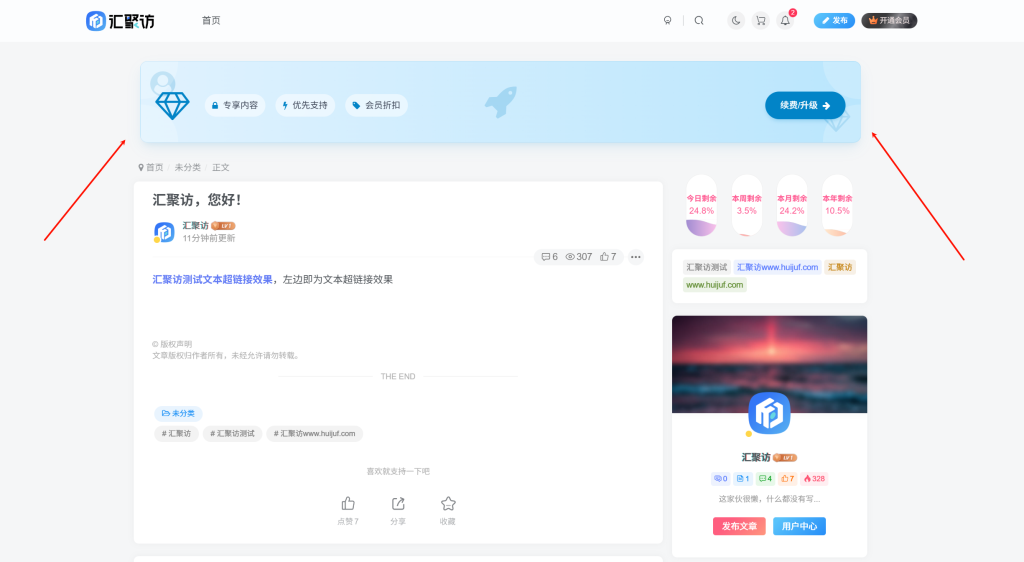Click the diamond VIP icon in the banner
This screenshot has width=1024, height=562.
(x=172, y=105)
